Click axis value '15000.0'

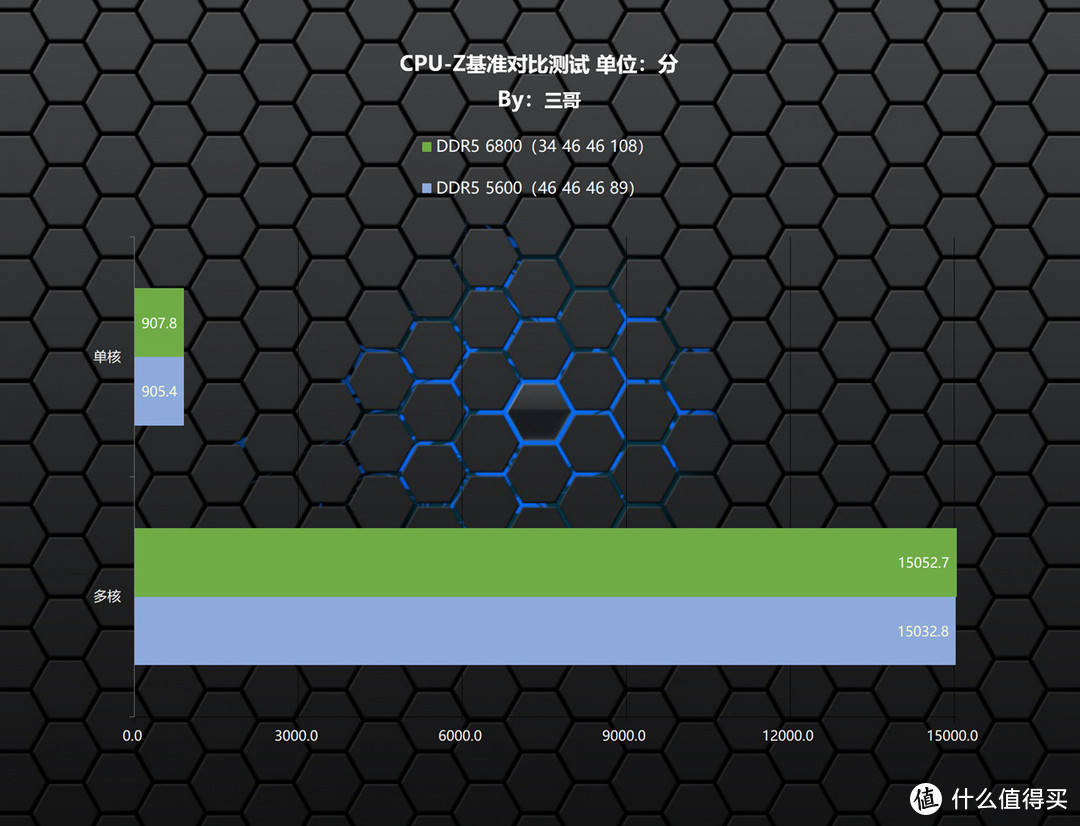click(x=952, y=736)
